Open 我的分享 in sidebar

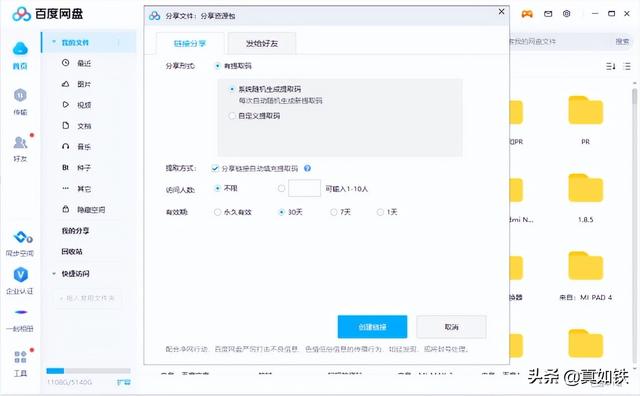pos(76,231)
